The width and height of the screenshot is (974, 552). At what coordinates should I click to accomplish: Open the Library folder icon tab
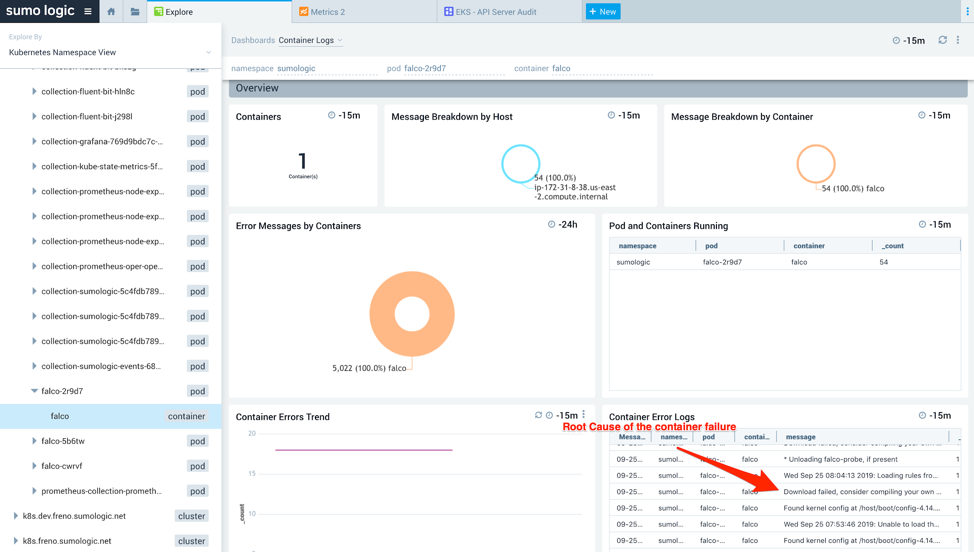pyautogui.click(x=135, y=11)
